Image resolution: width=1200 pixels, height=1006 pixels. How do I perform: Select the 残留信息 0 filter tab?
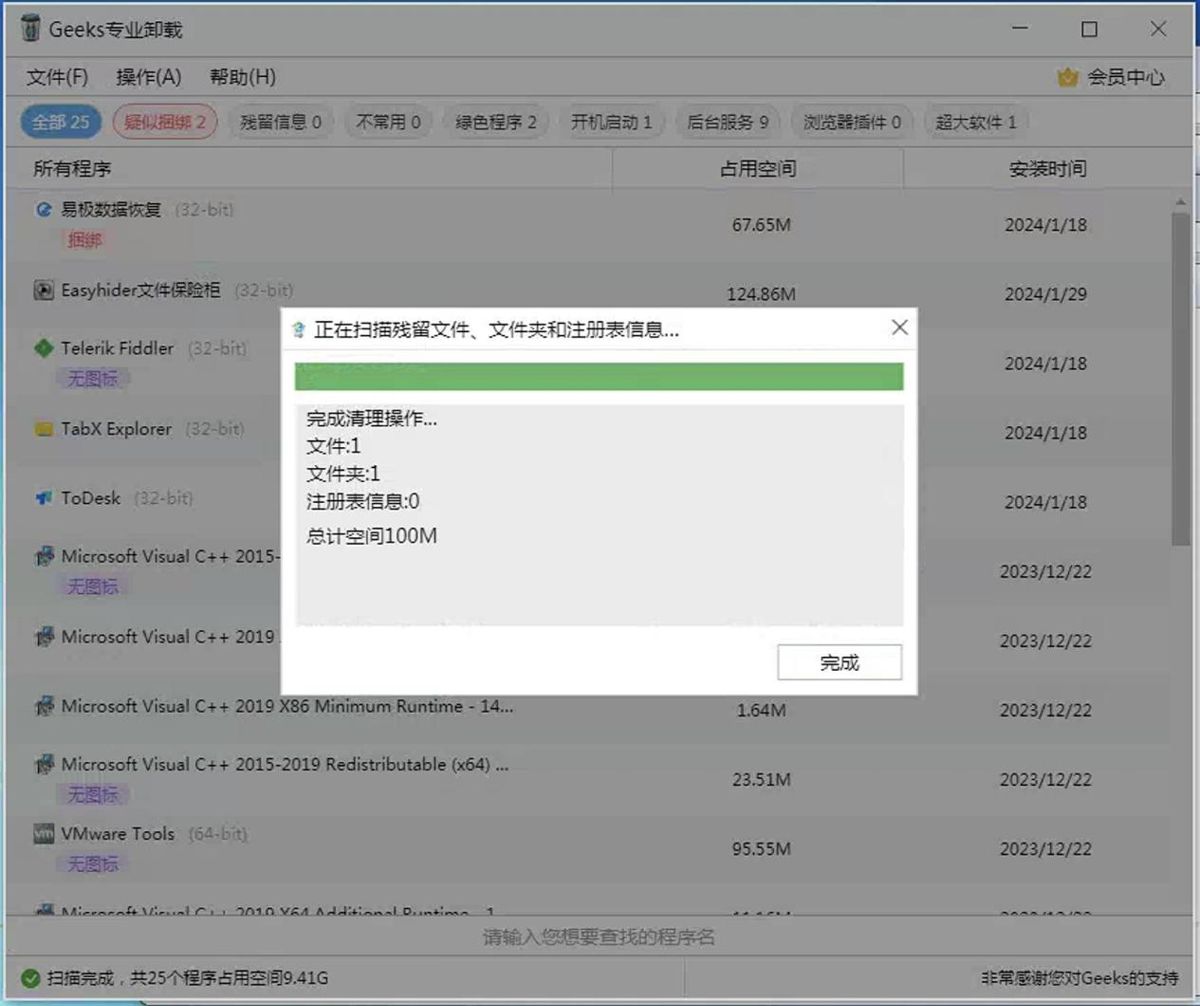click(281, 122)
